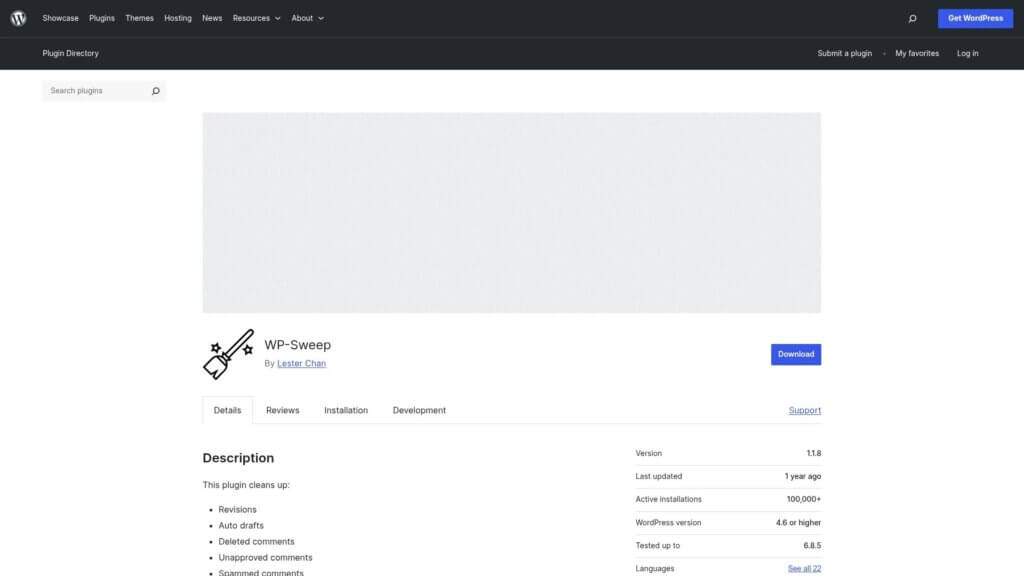Image resolution: width=1024 pixels, height=576 pixels.
Task: Click the Get WordPress button
Action: (x=975, y=18)
